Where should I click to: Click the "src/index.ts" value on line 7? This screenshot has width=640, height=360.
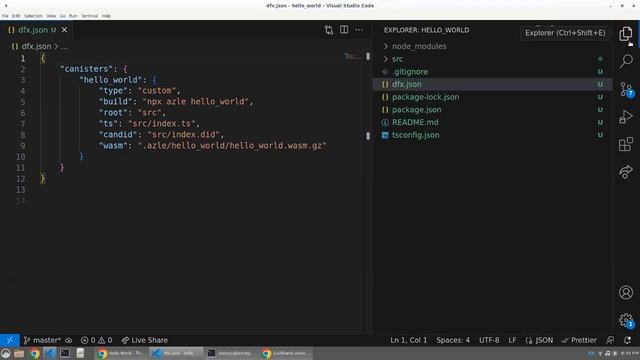pyautogui.click(x=162, y=124)
